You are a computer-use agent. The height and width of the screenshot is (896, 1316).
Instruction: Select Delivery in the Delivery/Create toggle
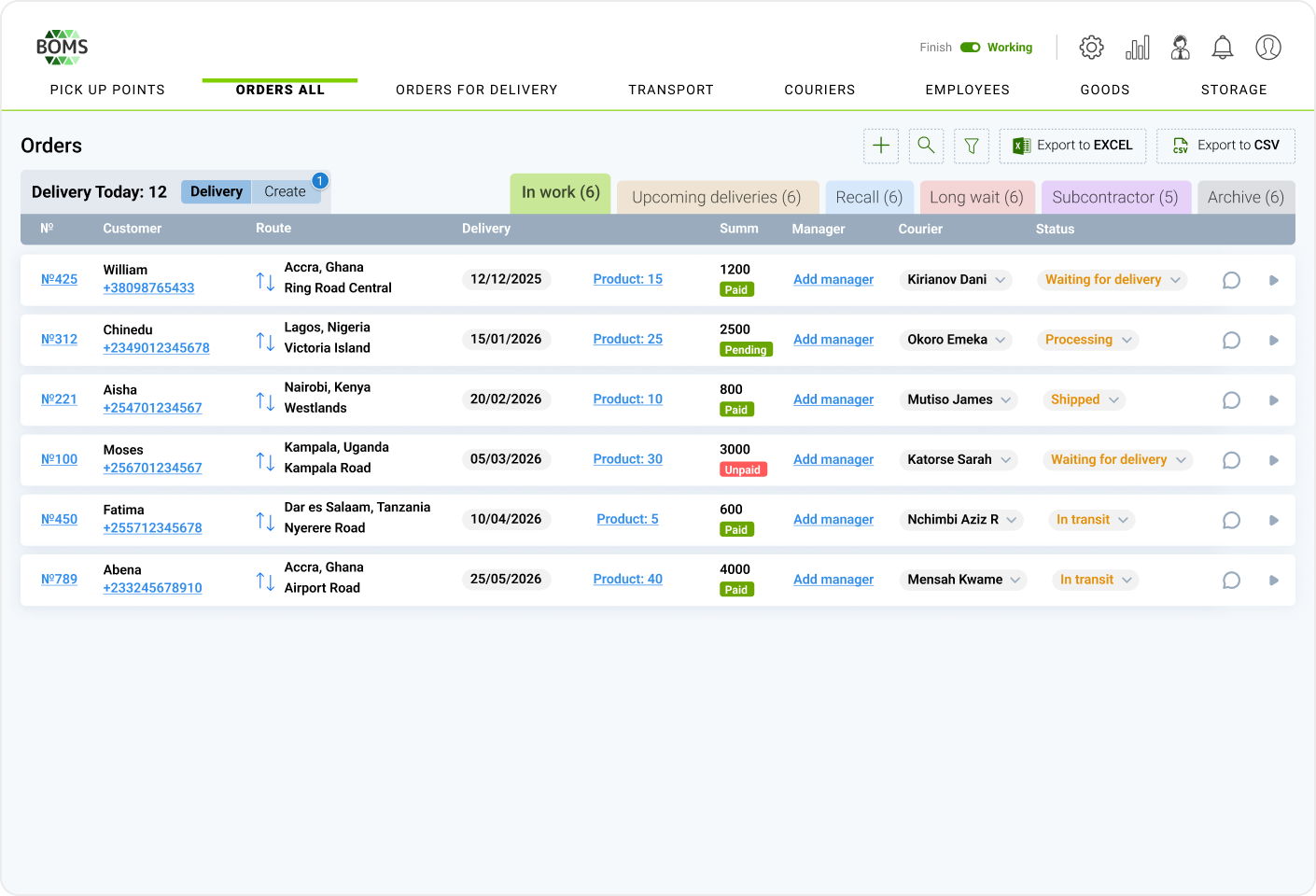[x=217, y=191]
